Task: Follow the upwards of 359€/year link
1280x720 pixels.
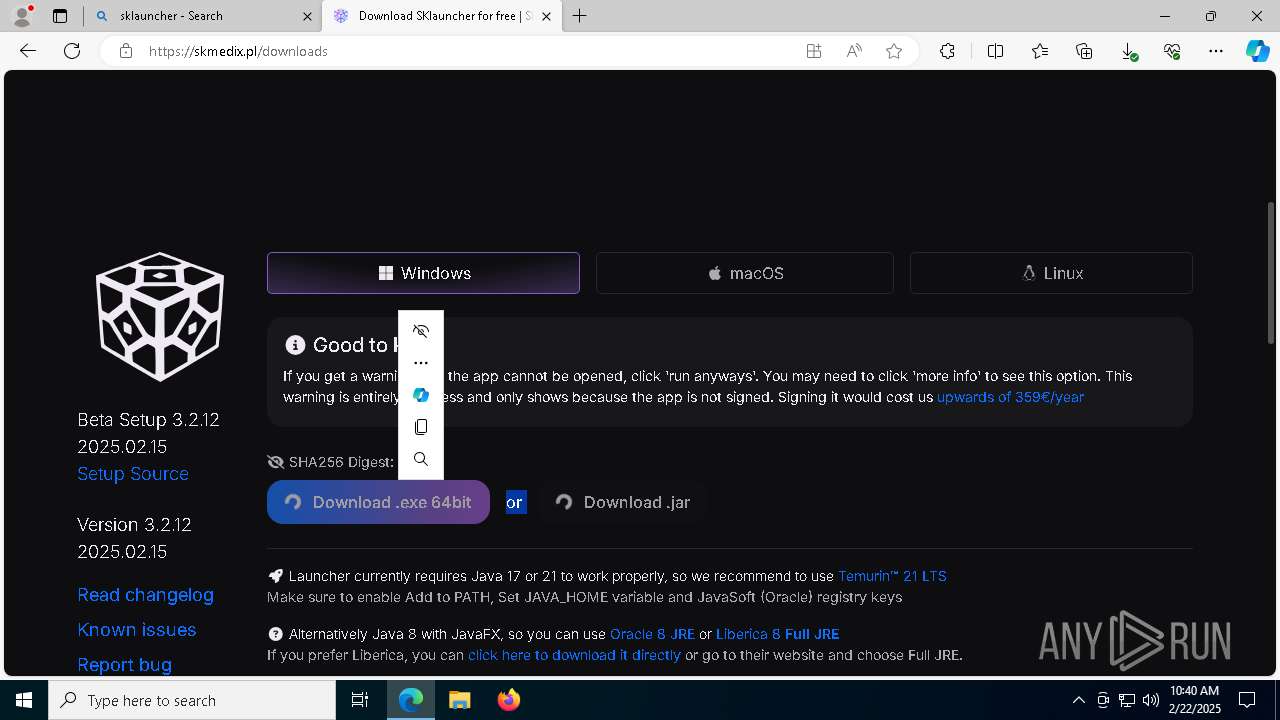Action: coord(1010,397)
